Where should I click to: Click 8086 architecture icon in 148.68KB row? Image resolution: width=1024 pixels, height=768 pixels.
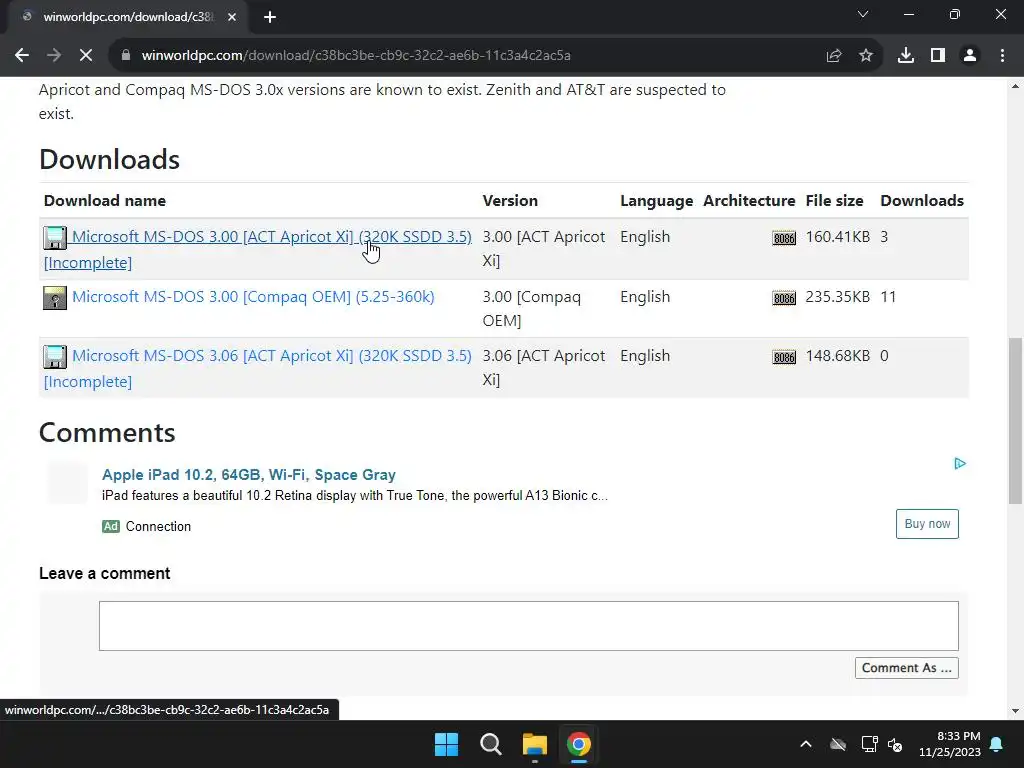coord(784,357)
